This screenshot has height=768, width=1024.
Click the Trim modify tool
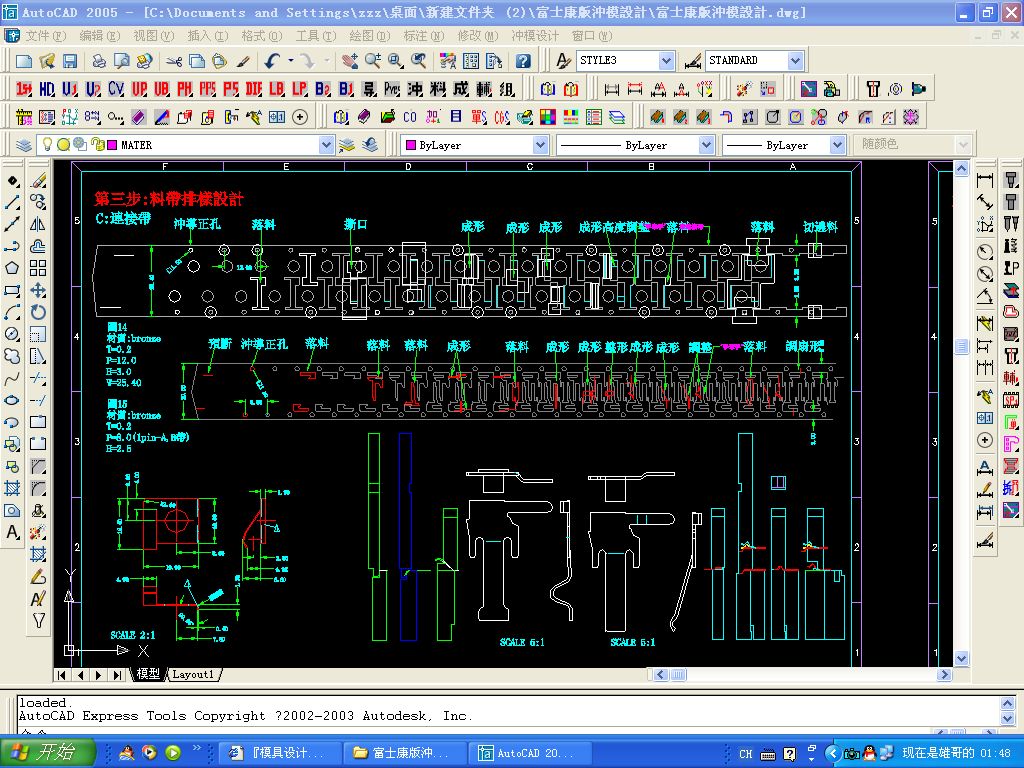tap(39, 379)
